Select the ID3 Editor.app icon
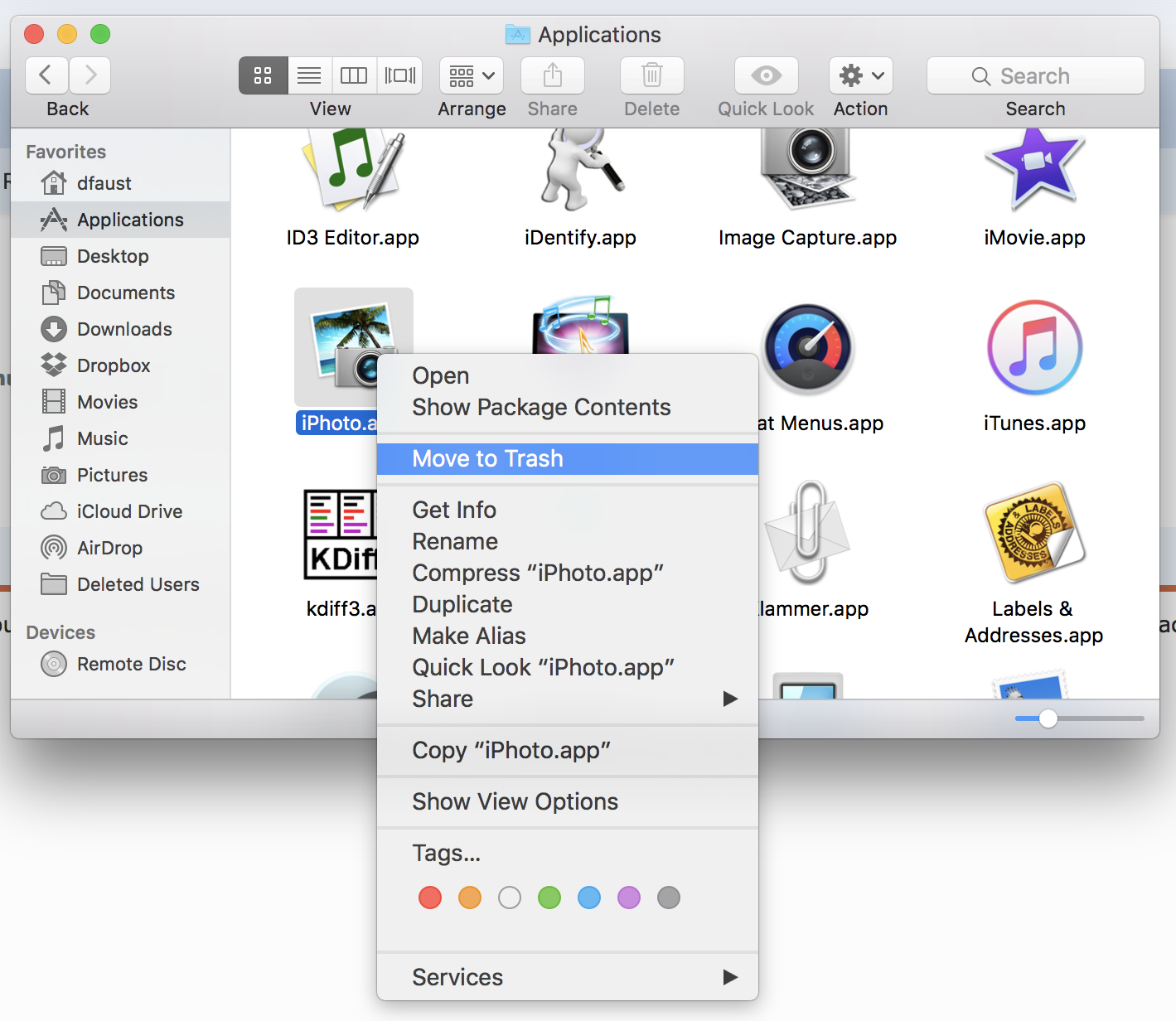The height and width of the screenshot is (1021, 1176). [354, 170]
